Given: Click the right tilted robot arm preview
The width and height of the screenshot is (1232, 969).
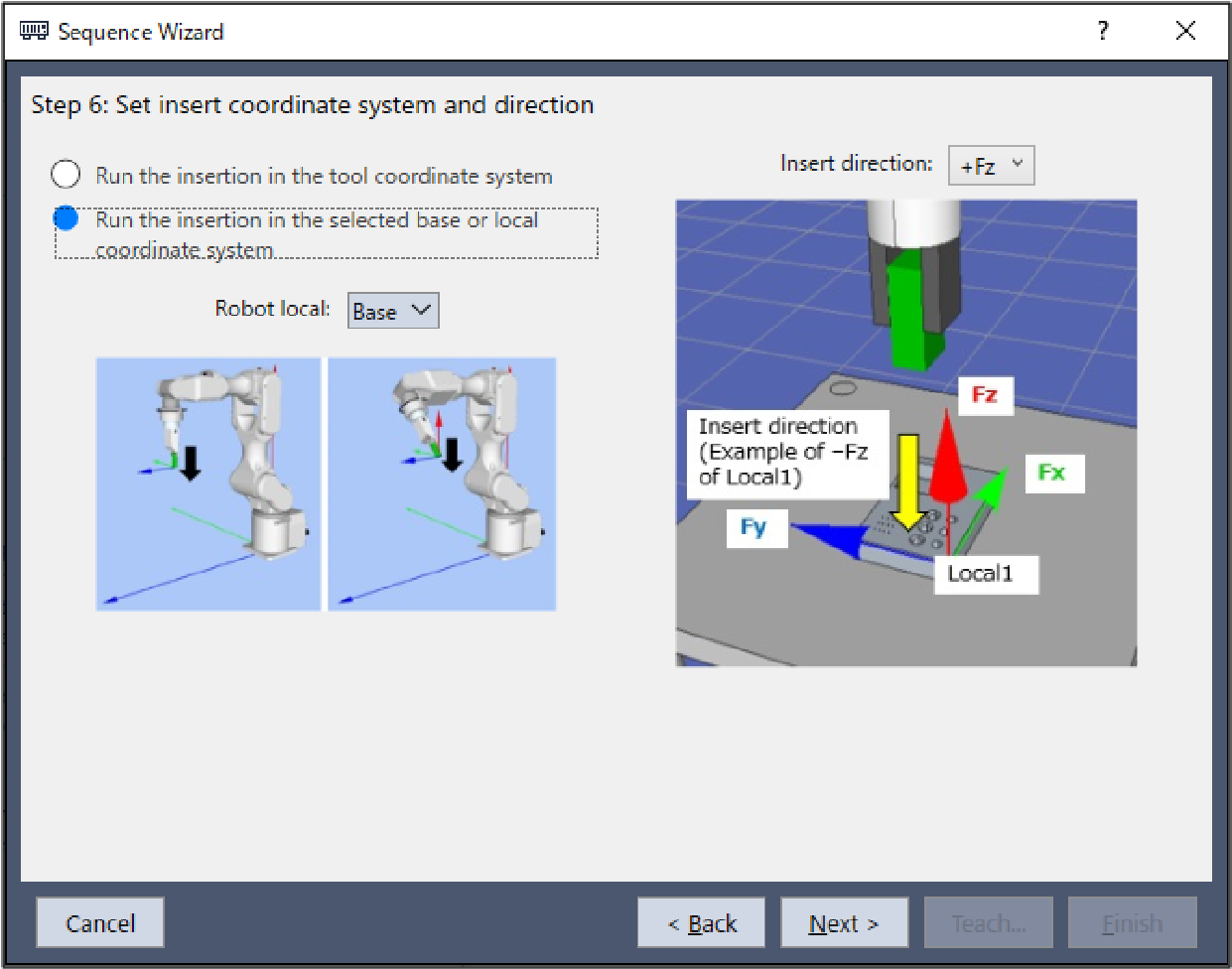Looking at the screenshot, I should pyautogui.click(x=442, y=484).
